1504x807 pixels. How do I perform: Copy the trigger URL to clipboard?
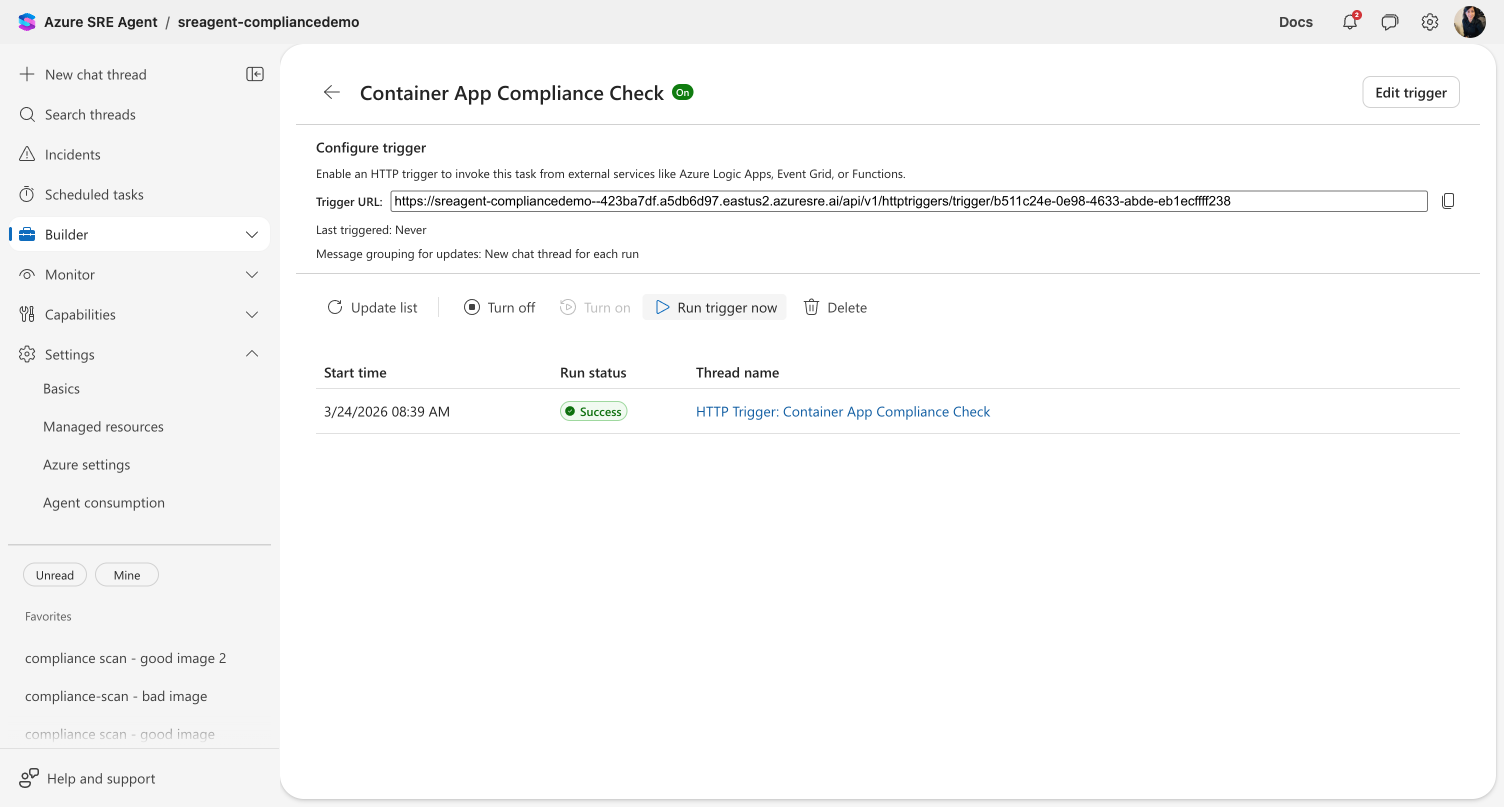(x=1448, y=201)
